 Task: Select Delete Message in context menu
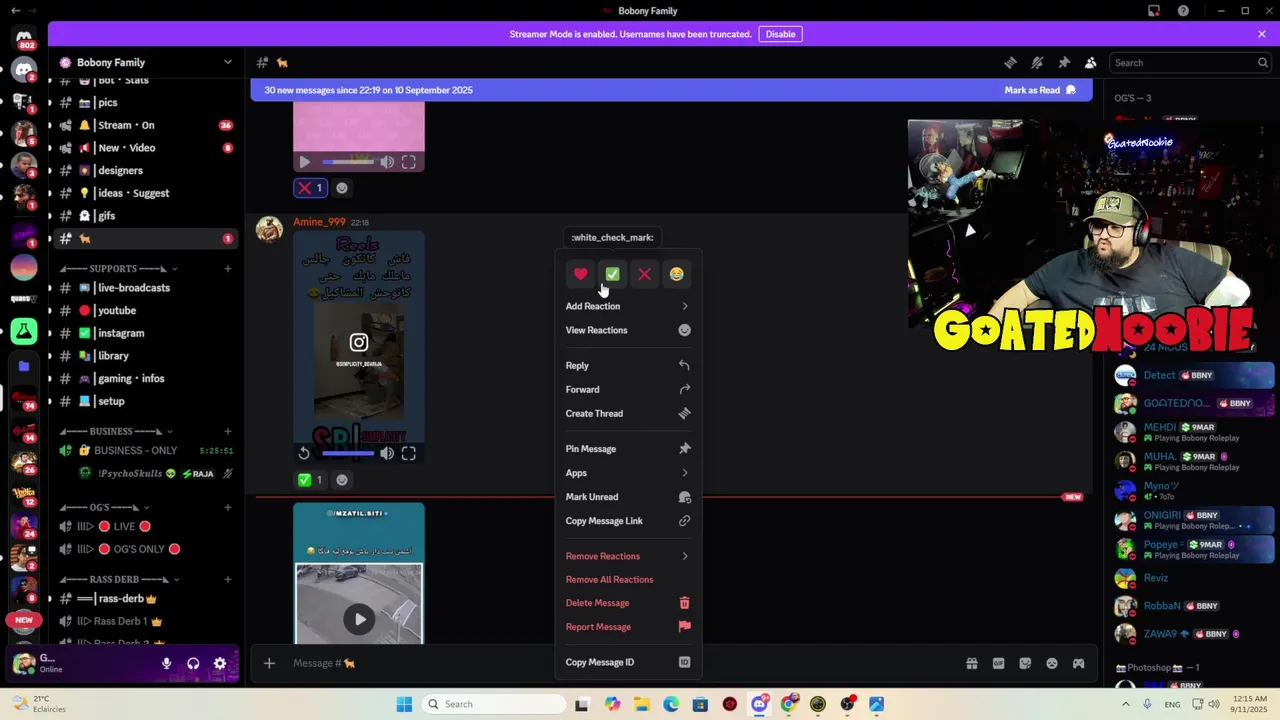[x=628, y=603]
